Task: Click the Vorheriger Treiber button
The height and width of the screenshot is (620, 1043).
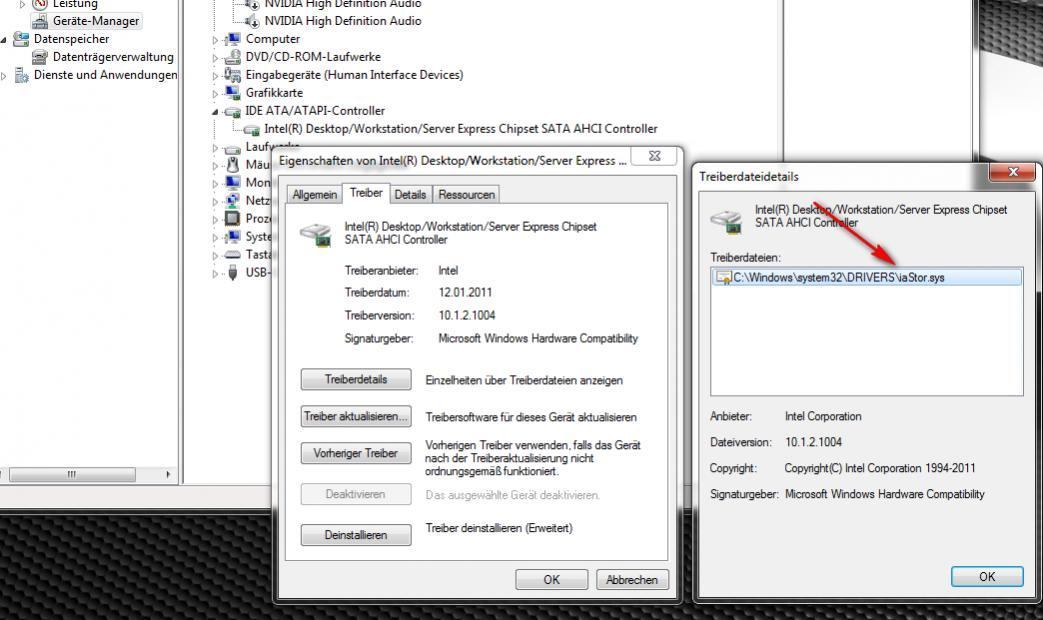Action: point(356,453)
